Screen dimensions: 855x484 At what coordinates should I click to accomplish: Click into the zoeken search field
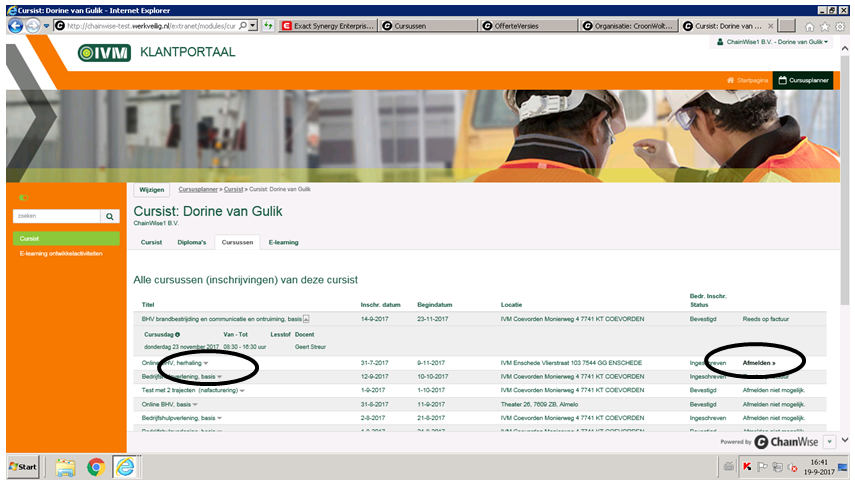(57, 216)
